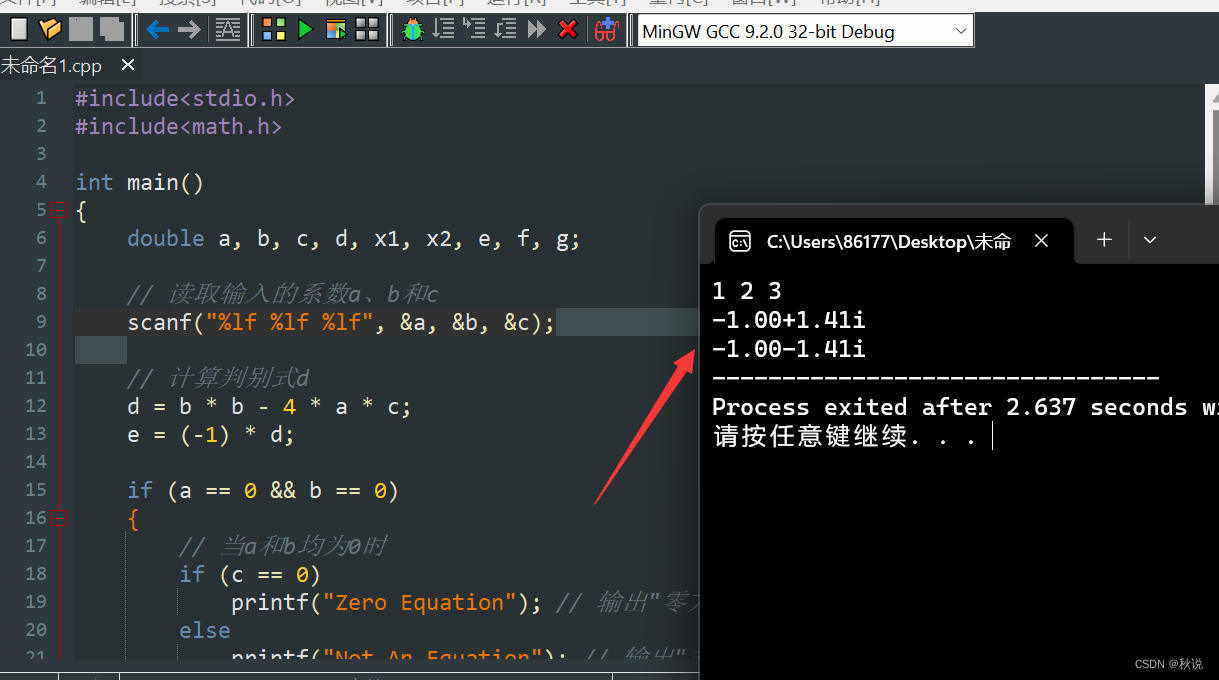Image resolution: width=1219 pixels, height=680 pixels.
Task: Open a file with the folder icon
Action: tap(50, 30)
